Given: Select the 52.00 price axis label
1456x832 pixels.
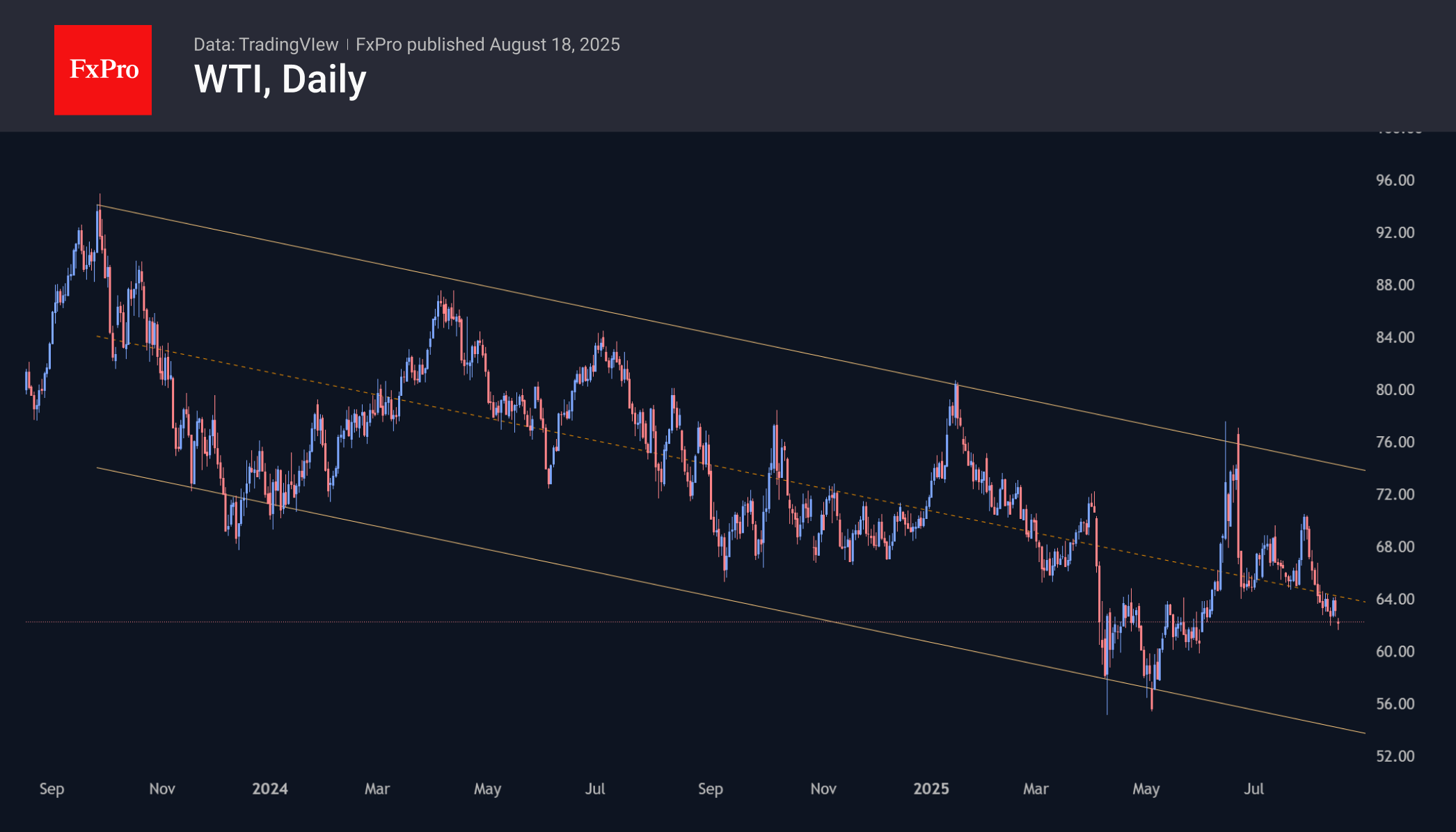Looking at the screenshot, I should tap(1395, 756).
